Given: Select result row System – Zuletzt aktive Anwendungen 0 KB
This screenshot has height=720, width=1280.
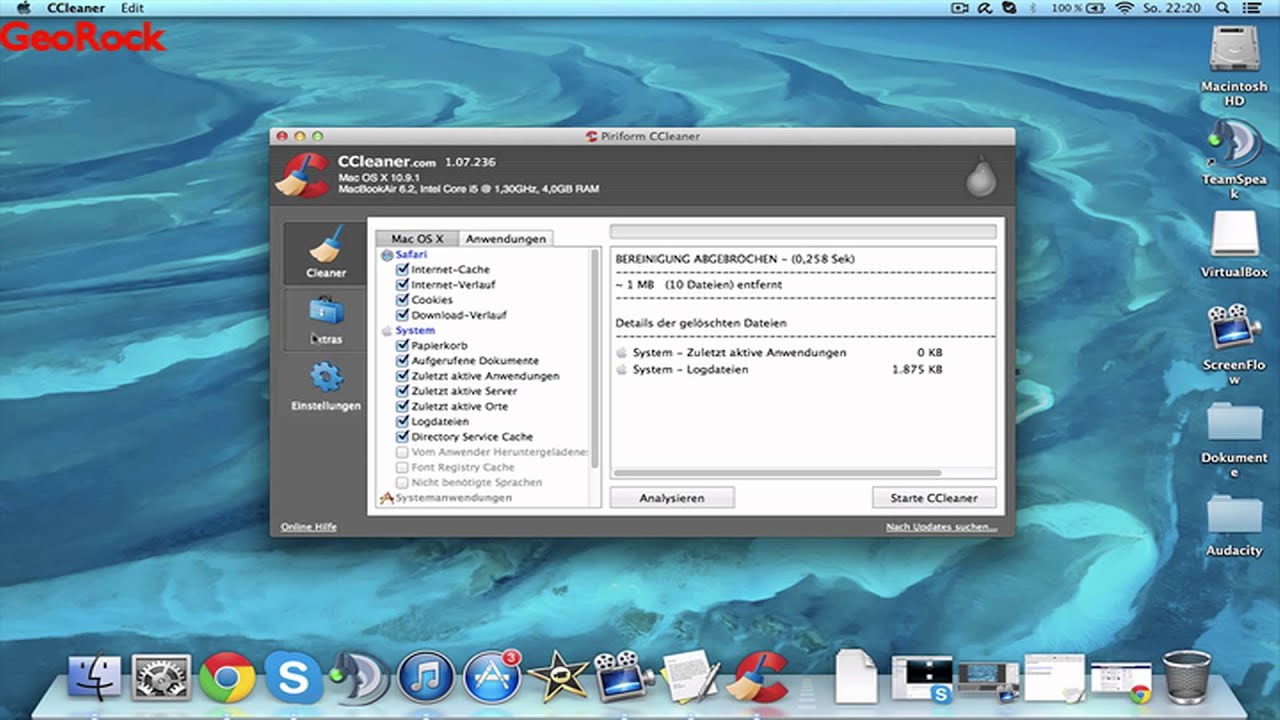Looking at the screenshot, I should (x=780, y=353).
